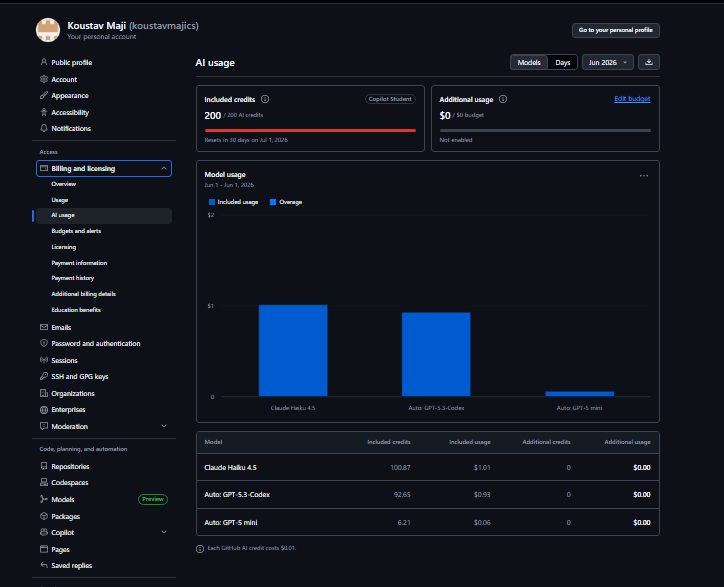Click the Moderation report icon

pos(44,426)
